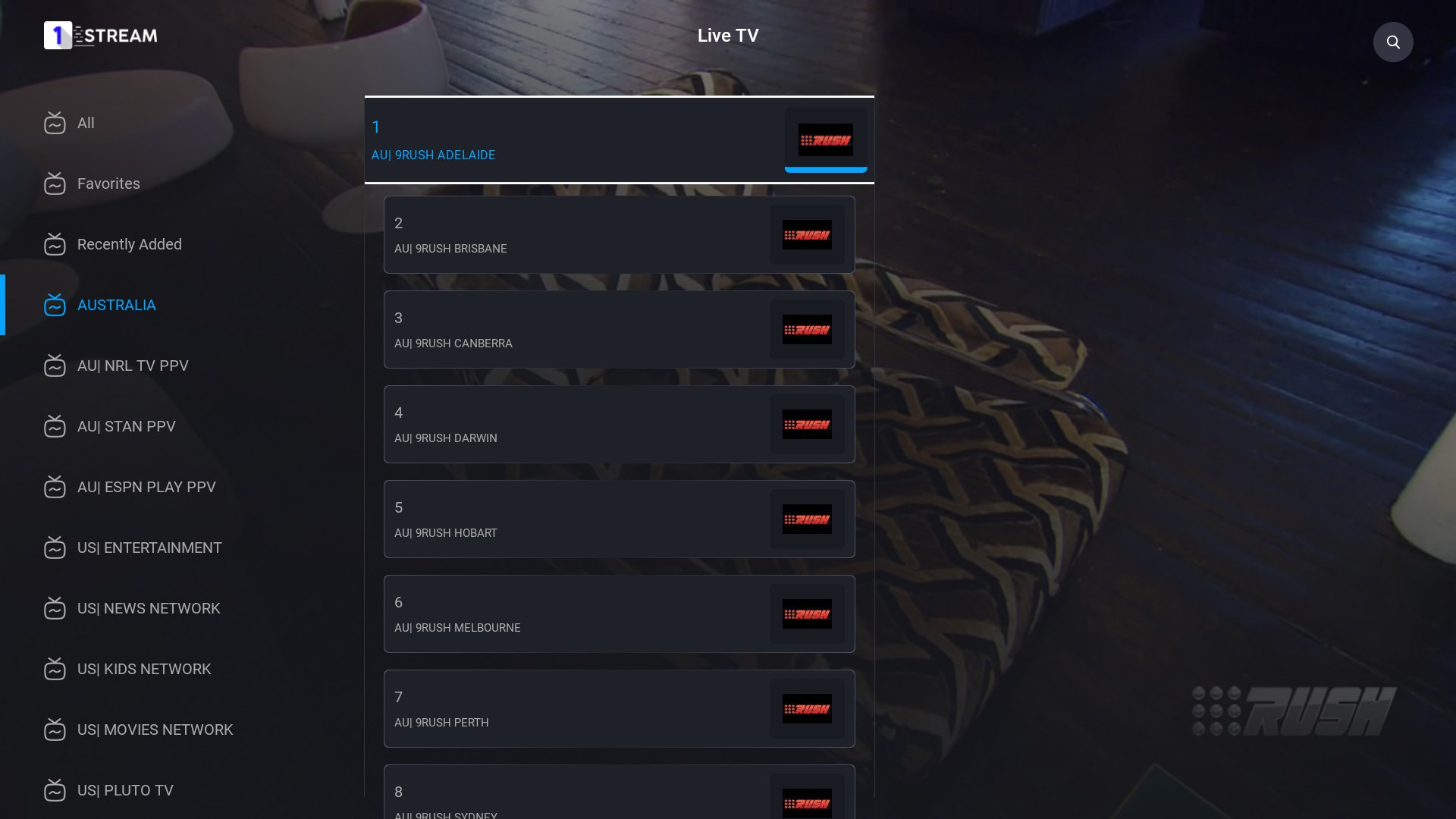1456x819 pixels.
Task: Click the search magnifier icon
Action: tap(1393, 42)
